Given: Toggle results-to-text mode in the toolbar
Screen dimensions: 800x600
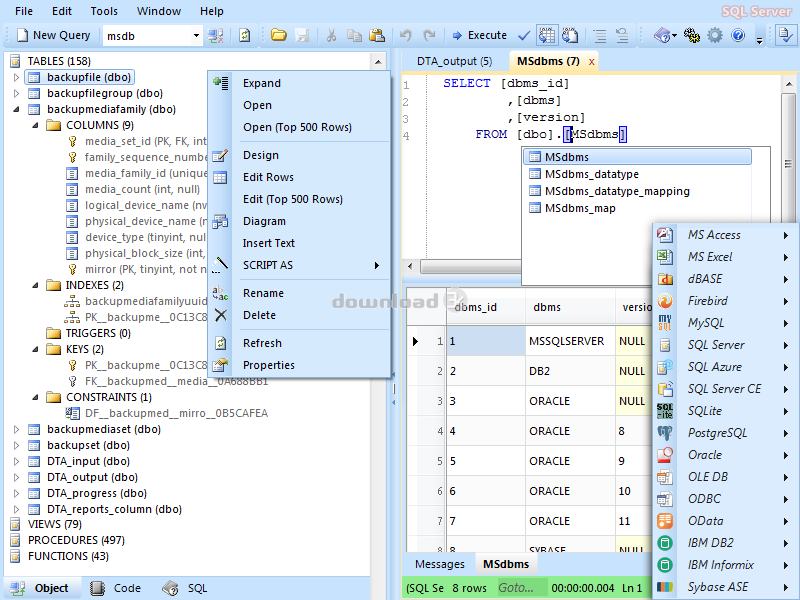Looking at the screenshot, I should pyautogui.click(x=569, y=35).
